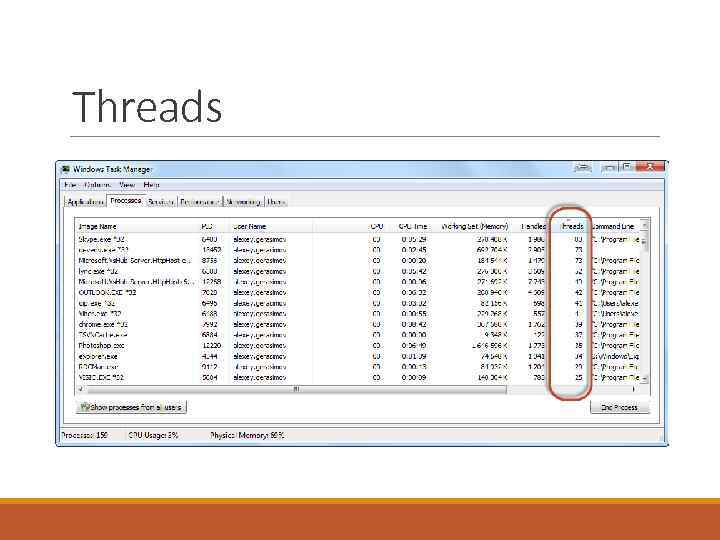Viewport: 720px width, 540px height.
Task: Open the Options menu
Action: (x=97, y=185)
